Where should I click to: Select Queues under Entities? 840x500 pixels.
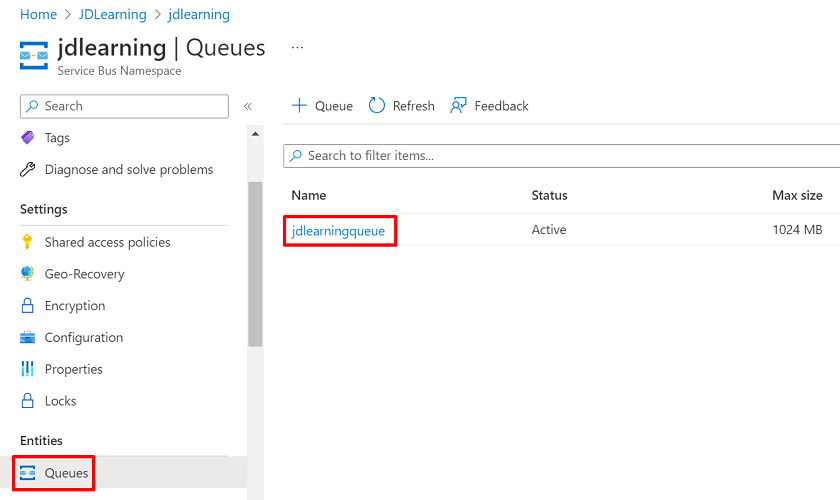click(x=66, y=473)
